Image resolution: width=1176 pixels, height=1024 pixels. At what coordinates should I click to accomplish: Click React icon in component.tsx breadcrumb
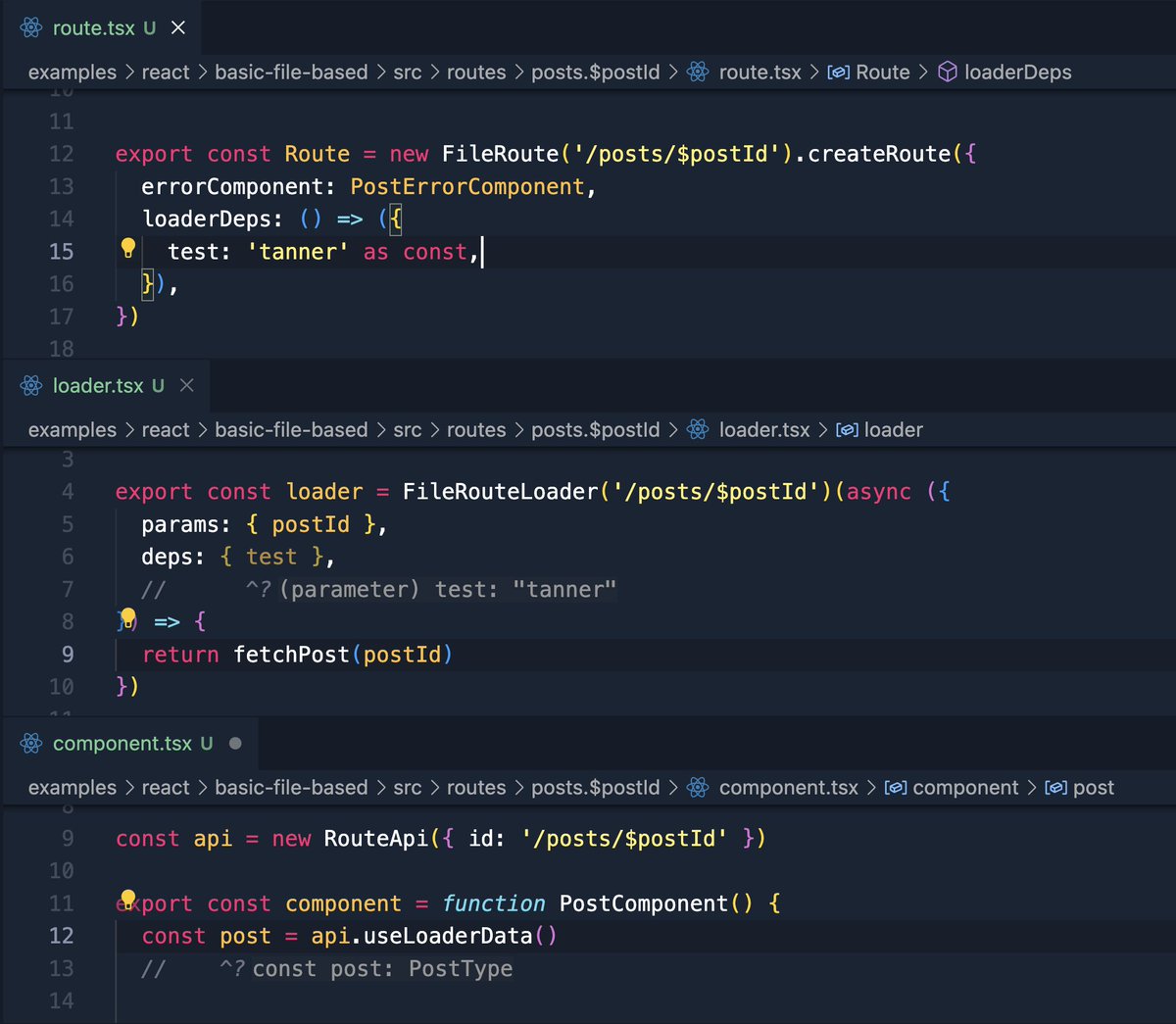point(698,787)
